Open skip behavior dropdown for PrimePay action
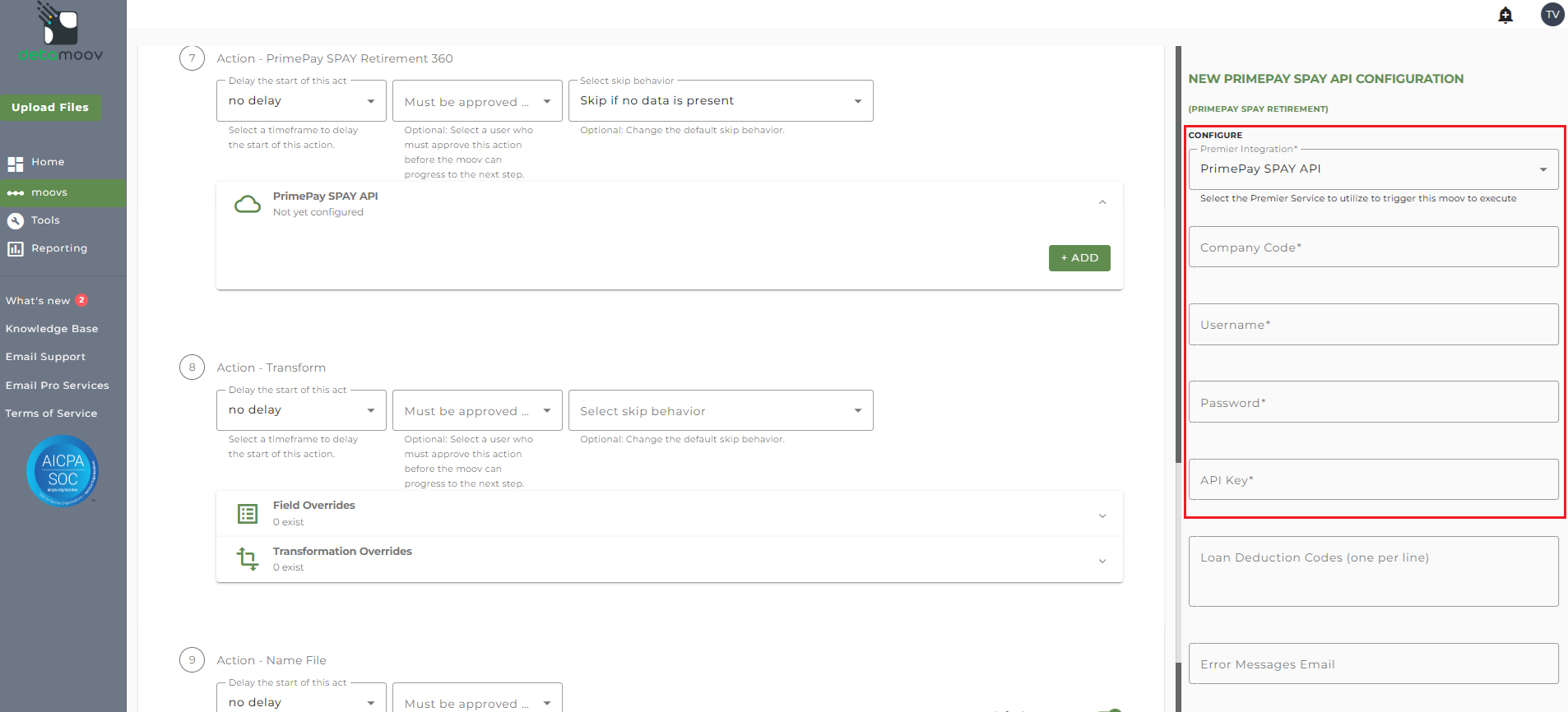Screen dimensions: 1568x712 click(720, 101)
